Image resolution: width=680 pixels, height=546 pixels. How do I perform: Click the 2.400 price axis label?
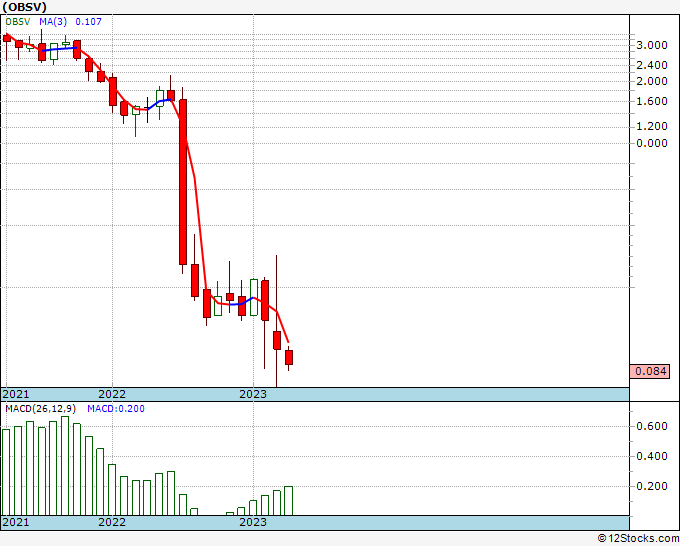pos(651,65)
